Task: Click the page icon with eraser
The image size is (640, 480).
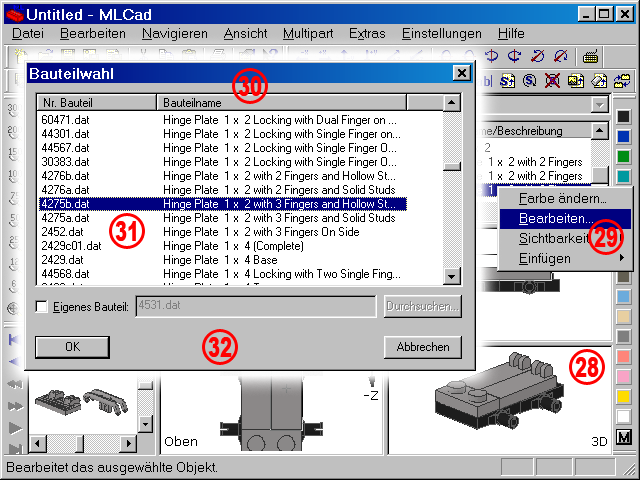Action: [599, 81]
